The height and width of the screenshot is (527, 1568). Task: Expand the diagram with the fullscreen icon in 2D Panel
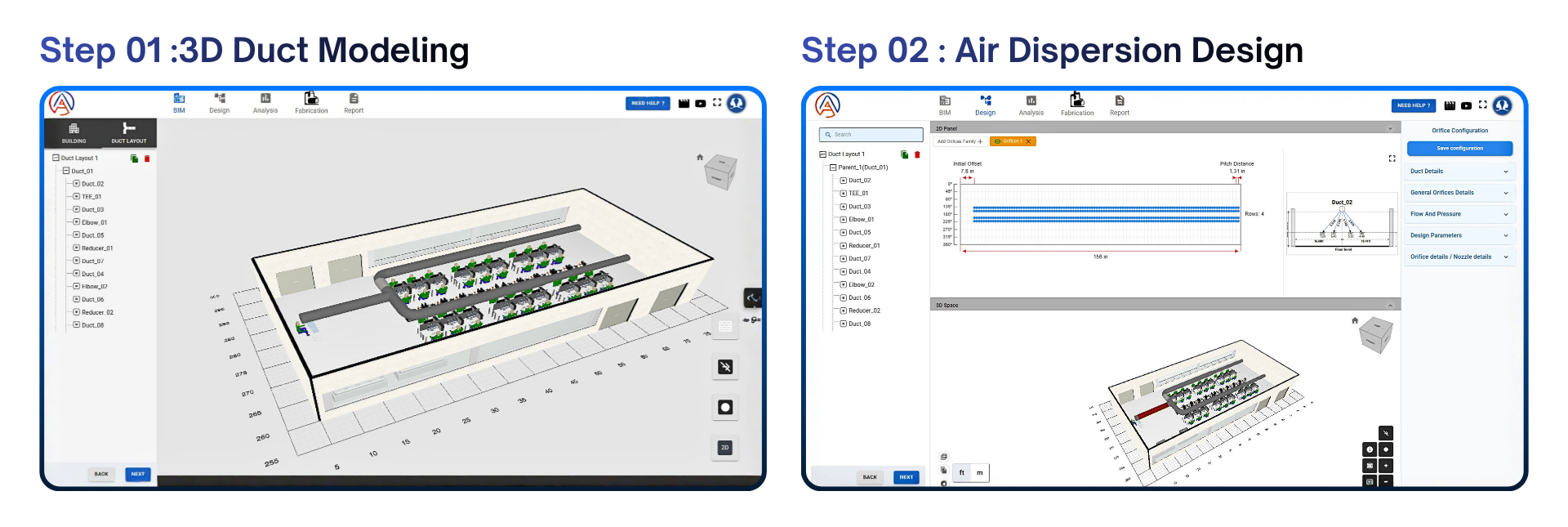coord(1392,159)
